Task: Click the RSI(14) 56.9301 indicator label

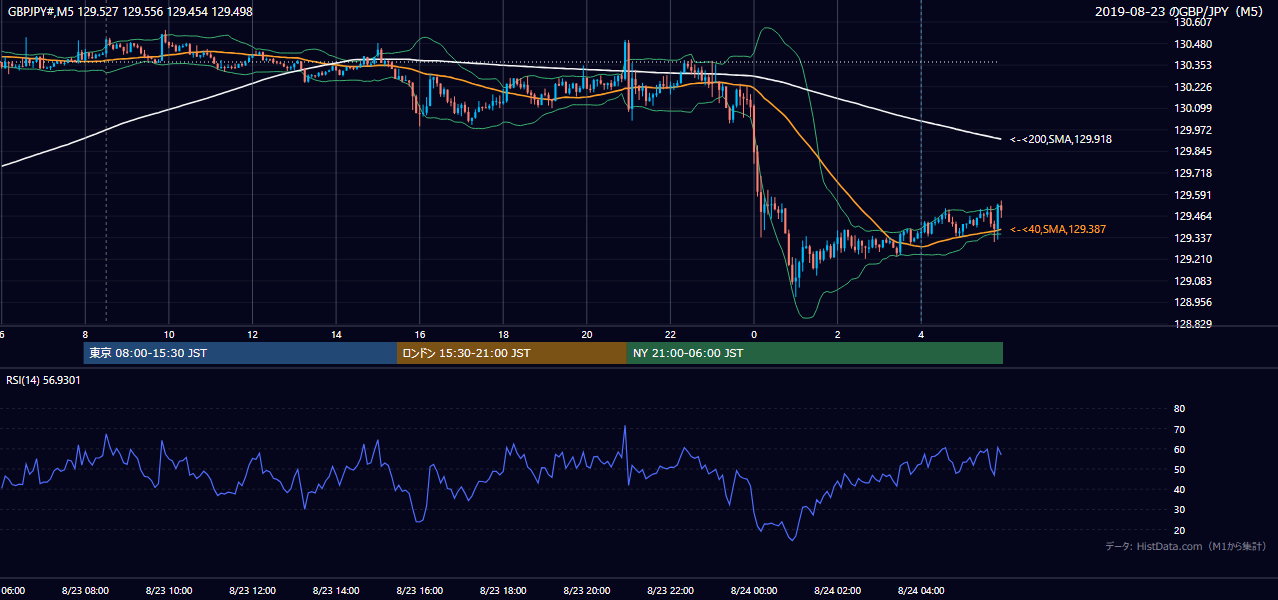Action: point(44,380)
